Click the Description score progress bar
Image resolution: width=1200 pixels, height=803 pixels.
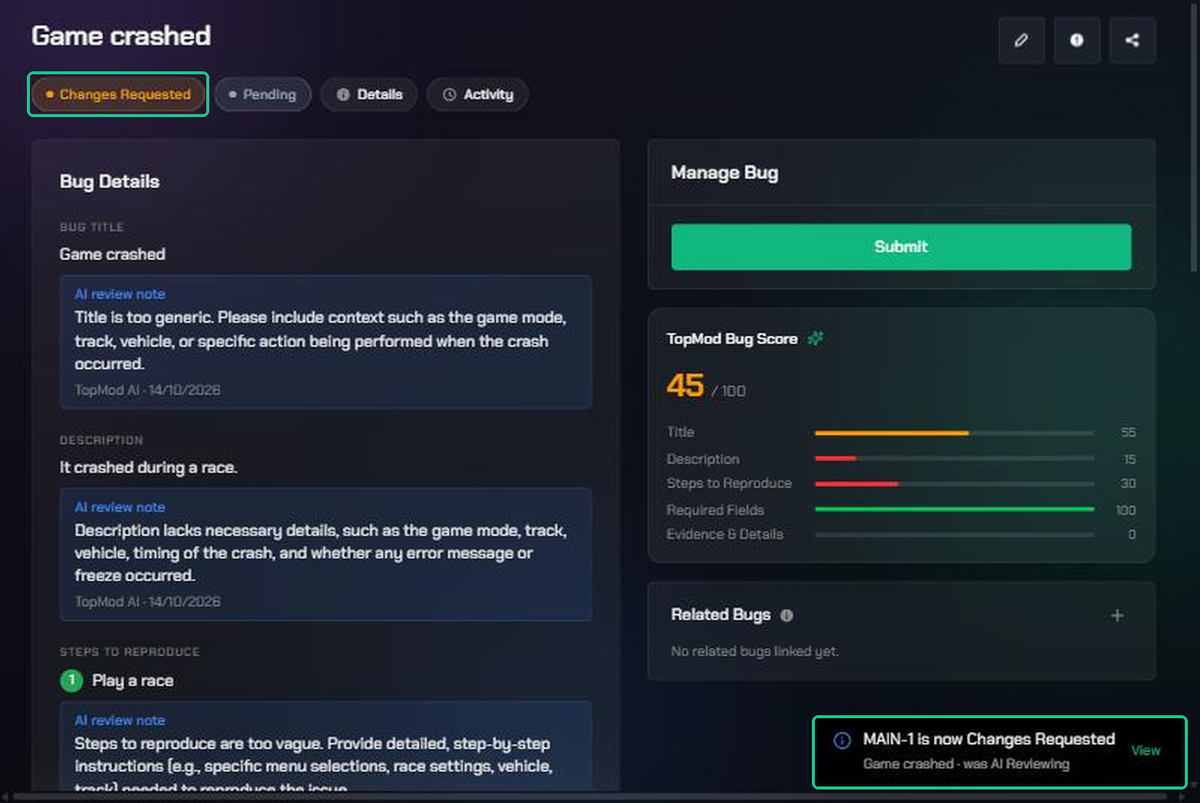pos(954,458)
